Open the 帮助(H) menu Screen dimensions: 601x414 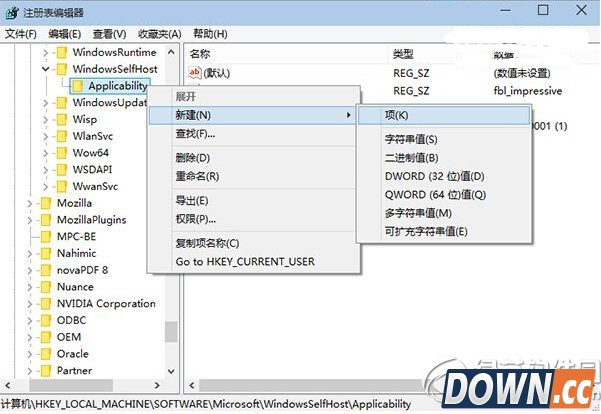(210, 34)
